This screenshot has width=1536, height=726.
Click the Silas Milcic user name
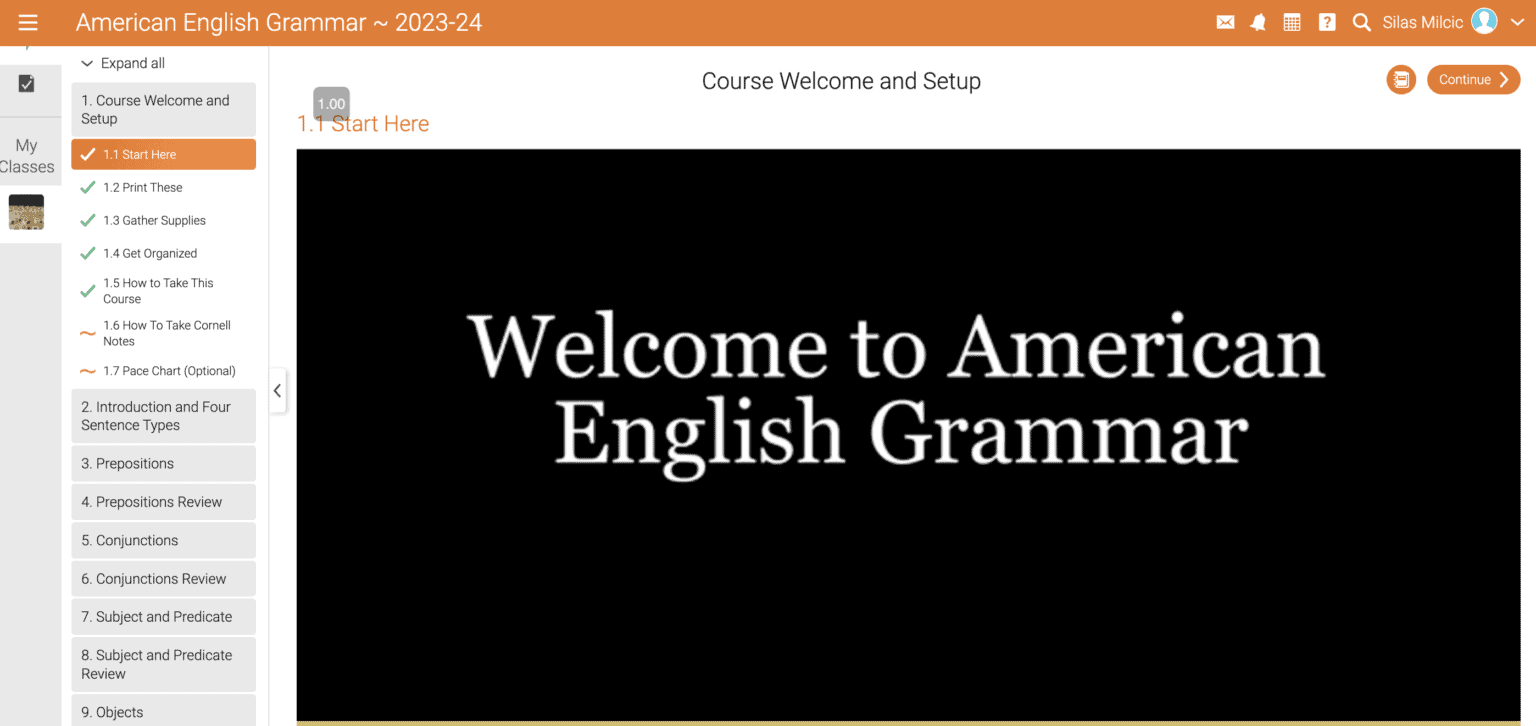1422,22
